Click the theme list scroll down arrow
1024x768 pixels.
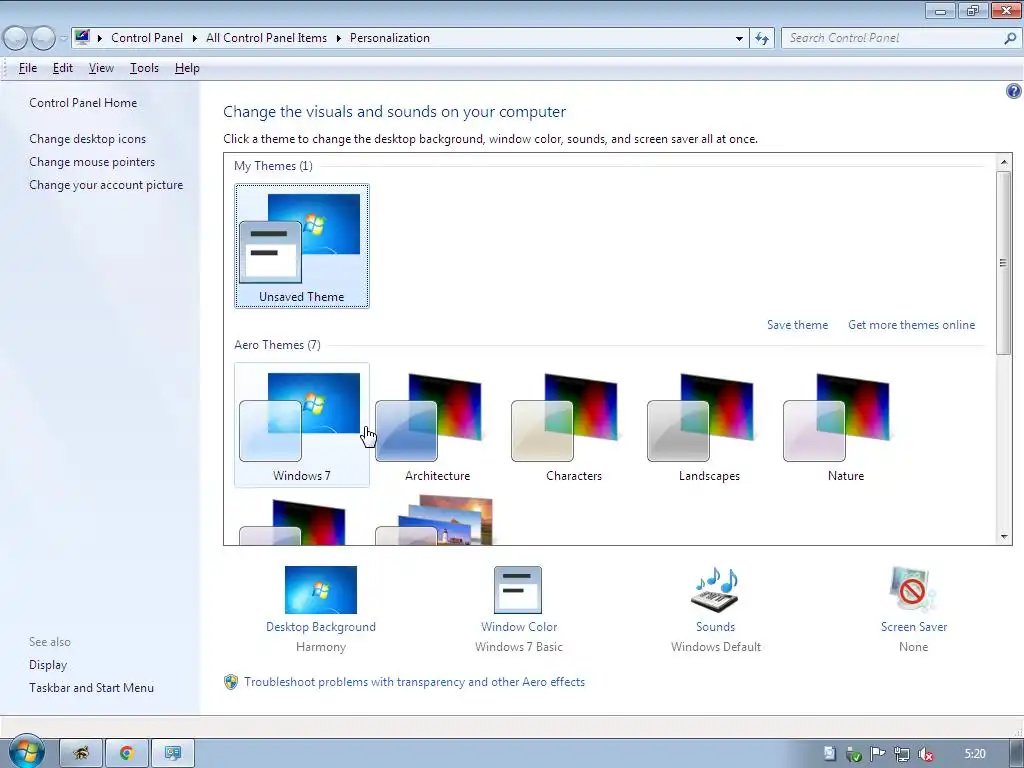[x=1004, y=537]
